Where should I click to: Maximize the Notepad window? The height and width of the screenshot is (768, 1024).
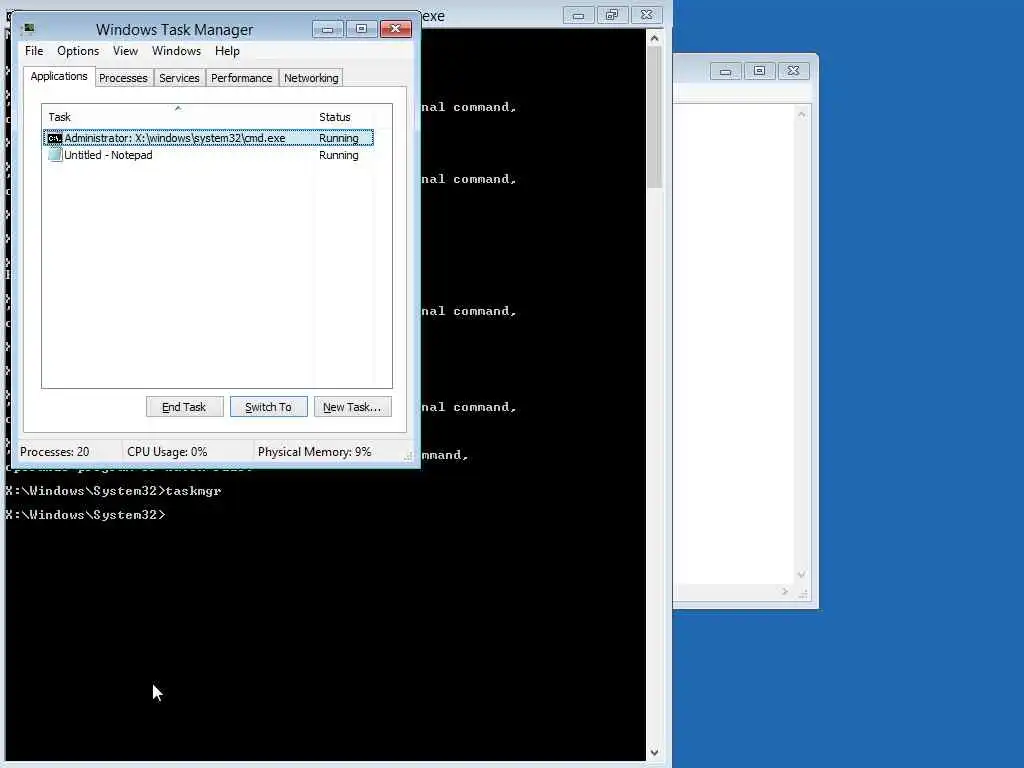click(759, 71)
